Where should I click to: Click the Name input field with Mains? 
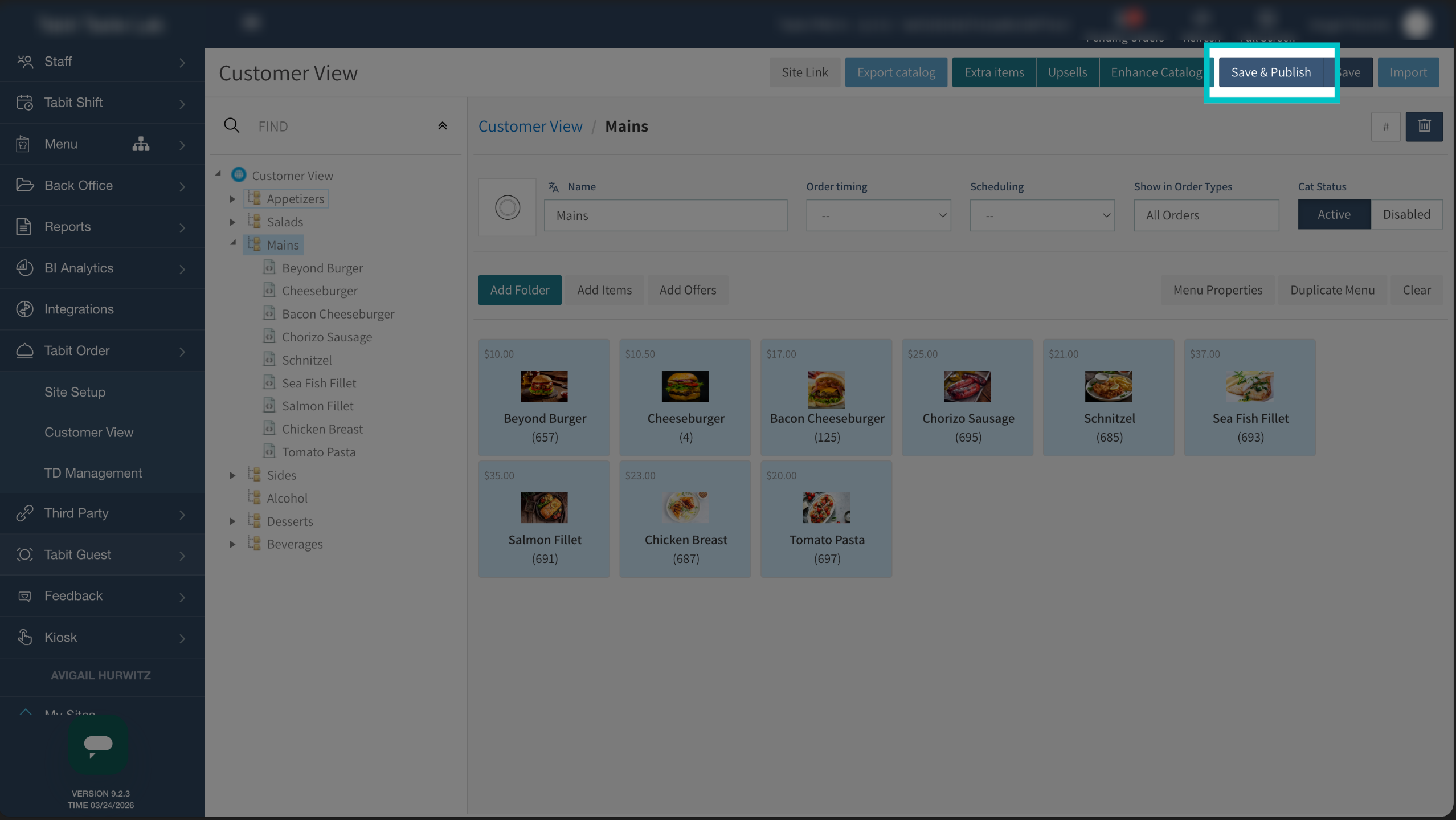[665, 215]
